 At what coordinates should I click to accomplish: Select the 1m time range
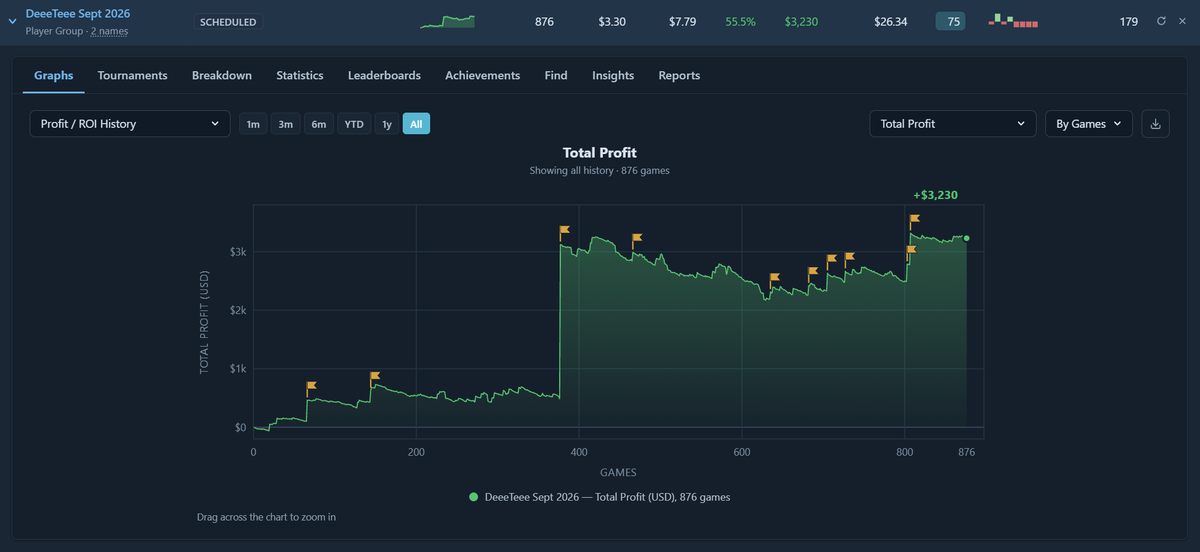pos(253,124)
